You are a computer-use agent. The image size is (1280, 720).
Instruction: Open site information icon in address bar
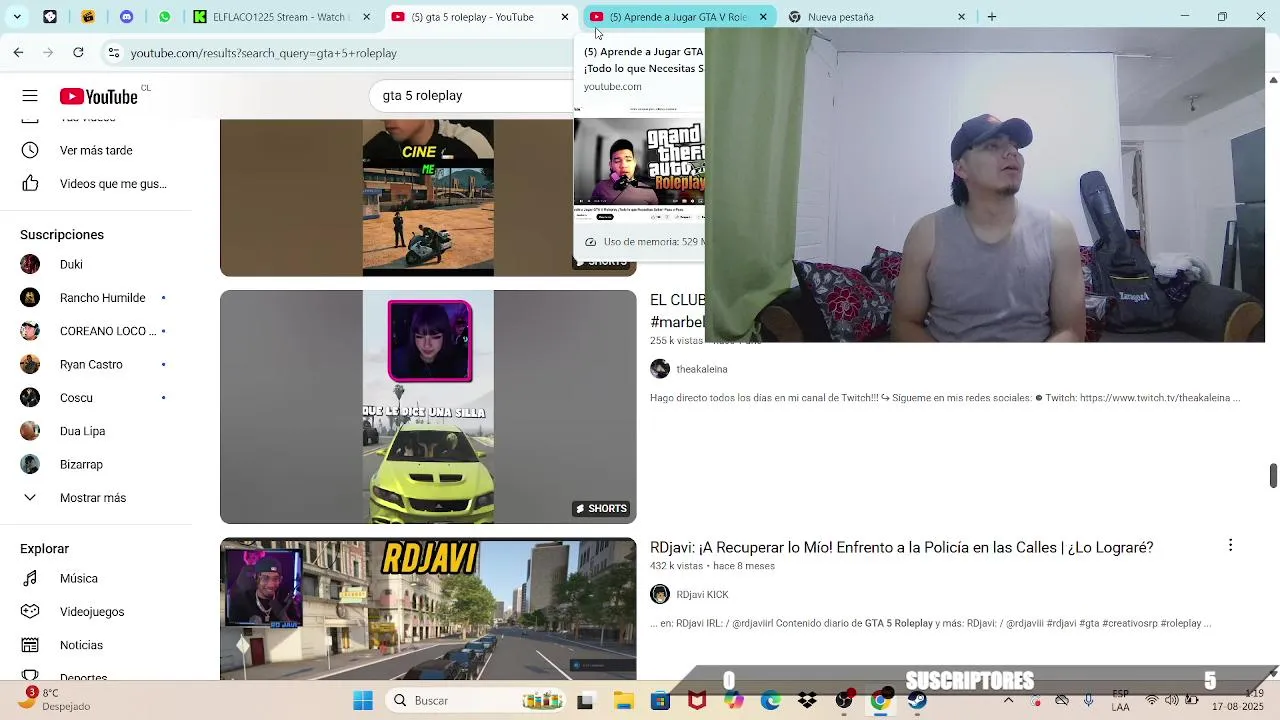coord(114,53)
